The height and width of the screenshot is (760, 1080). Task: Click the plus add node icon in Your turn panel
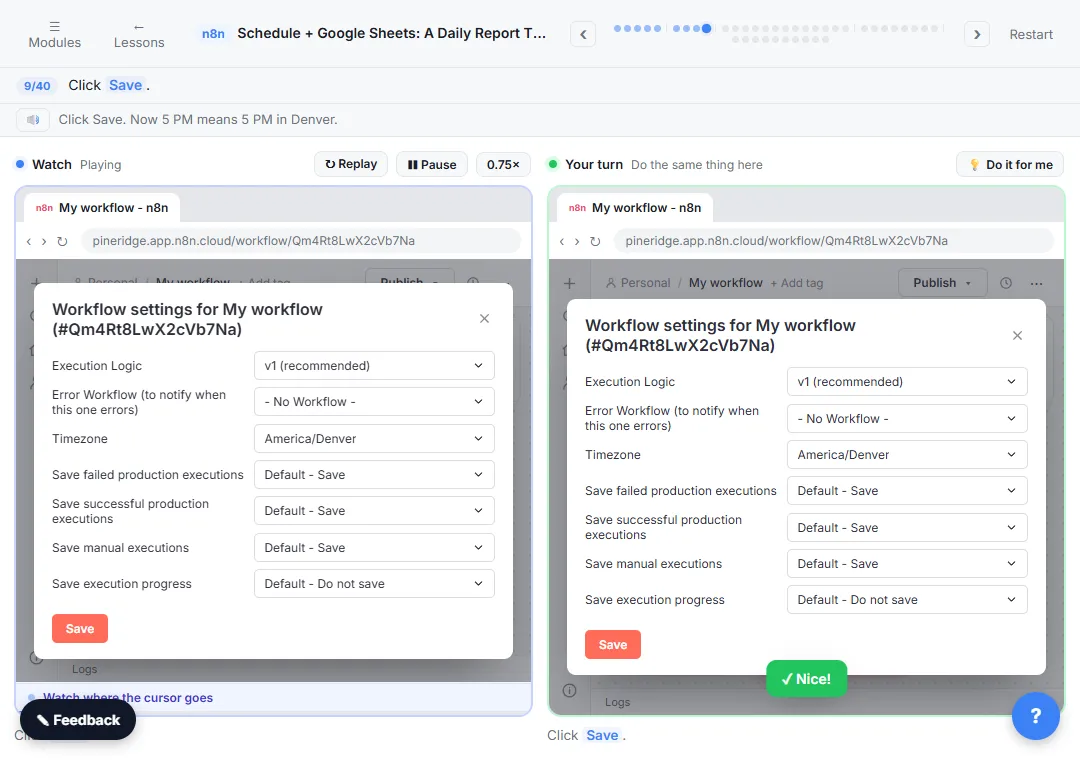click(570, 283)
